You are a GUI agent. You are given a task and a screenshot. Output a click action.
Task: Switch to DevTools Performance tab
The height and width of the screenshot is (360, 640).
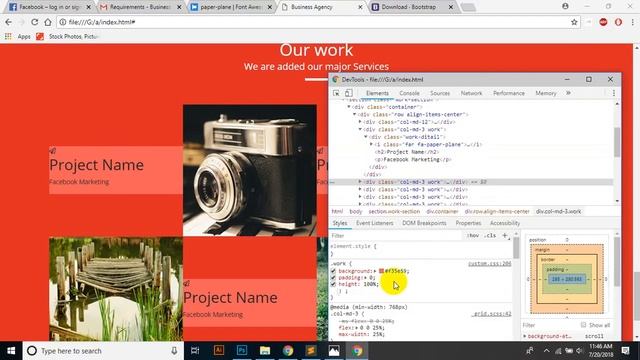pyautogui.click(x=509, y=93)
